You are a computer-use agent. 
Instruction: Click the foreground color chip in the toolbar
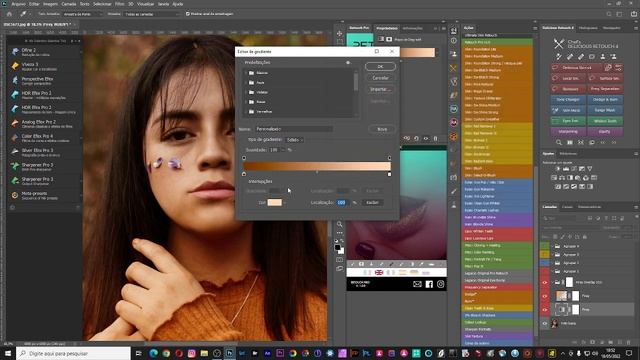coord(337,247)
